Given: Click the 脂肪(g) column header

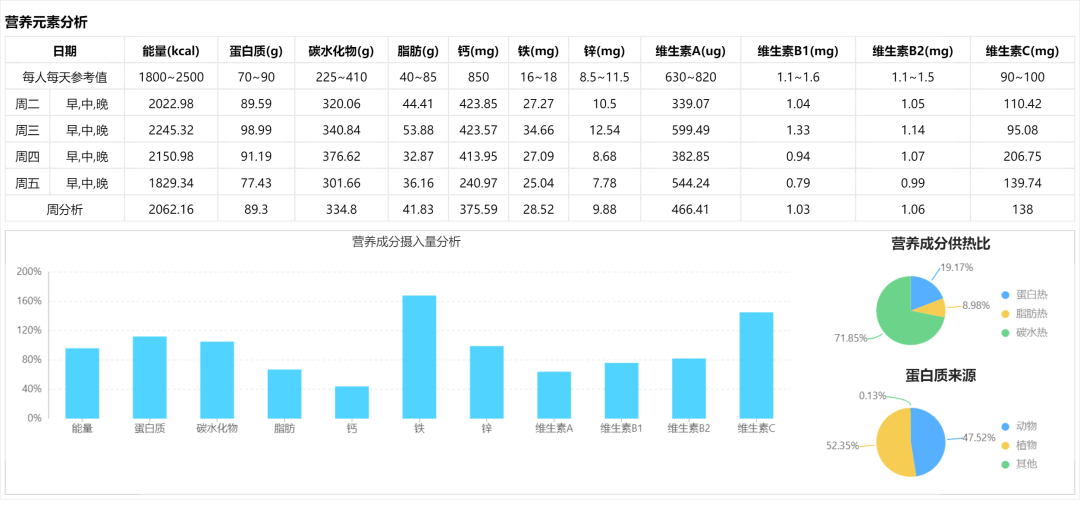Looking at the screenshot, I should tap(418, 50).
